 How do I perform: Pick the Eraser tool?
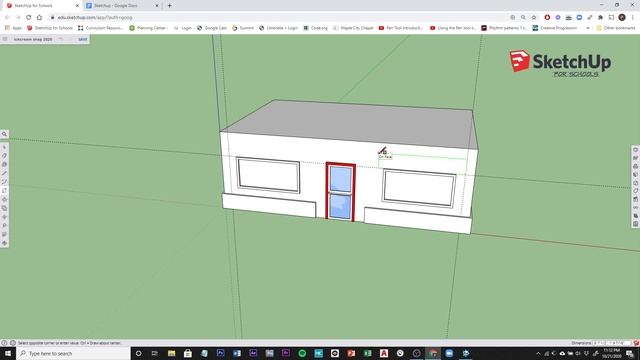coord(4,156)
